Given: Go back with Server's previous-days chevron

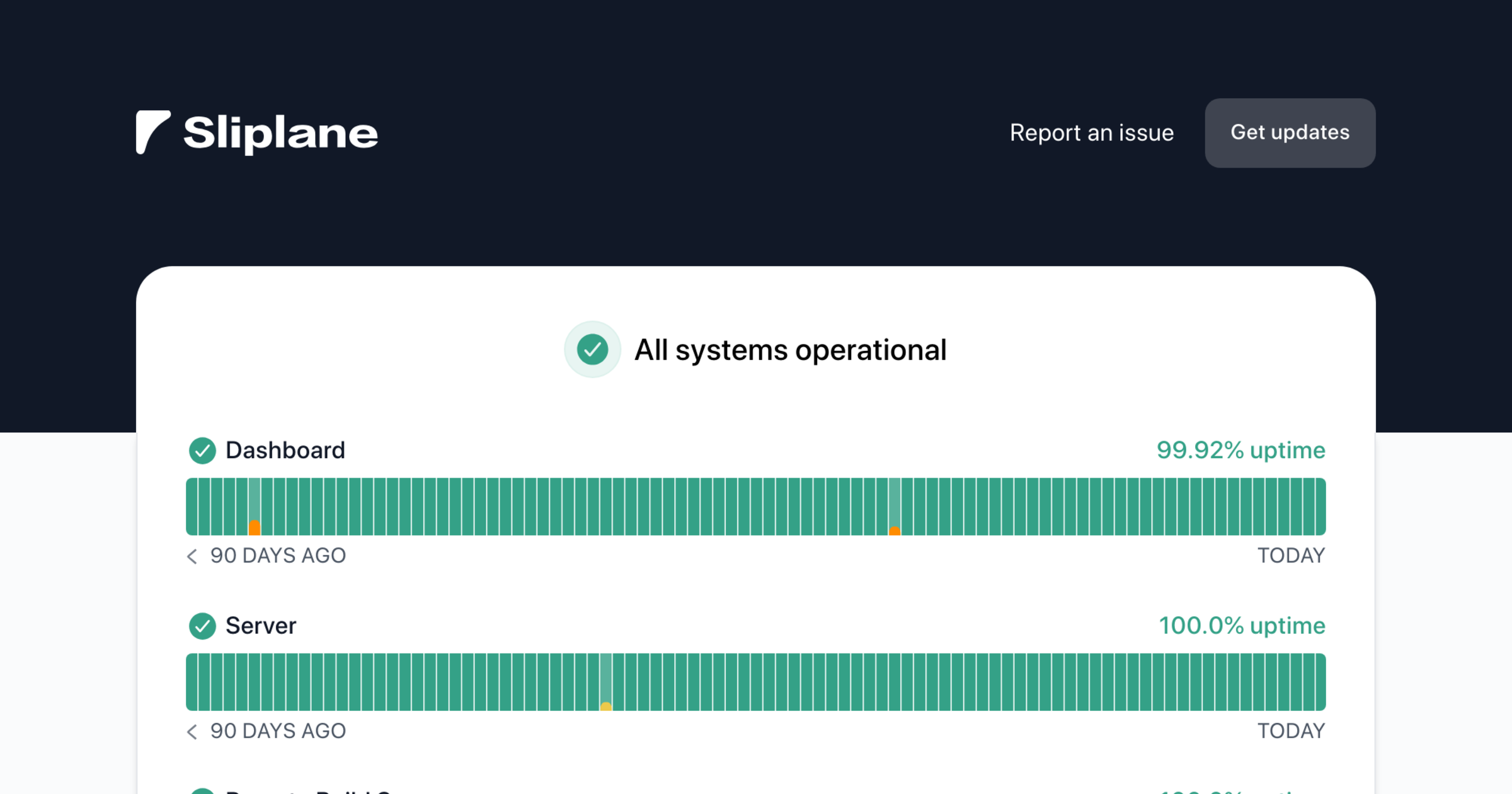Looking at the screenshot, I should 192,731.
